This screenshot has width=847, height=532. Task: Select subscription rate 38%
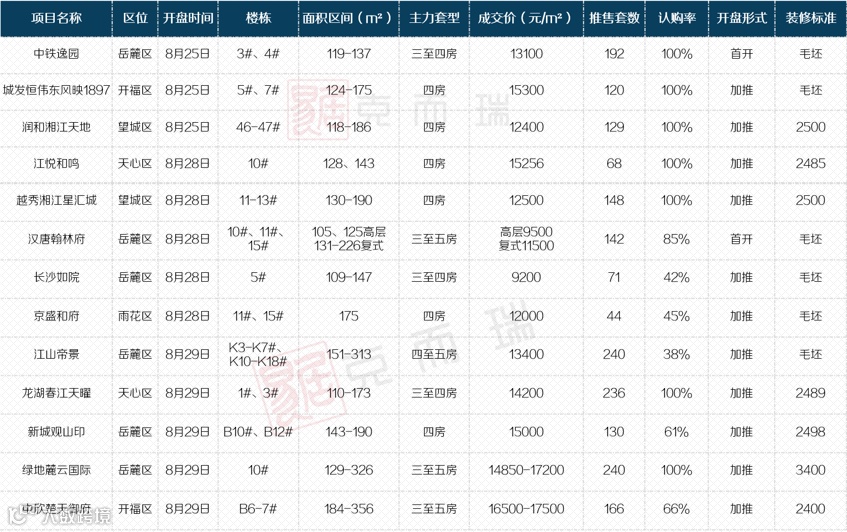[677, 355]
